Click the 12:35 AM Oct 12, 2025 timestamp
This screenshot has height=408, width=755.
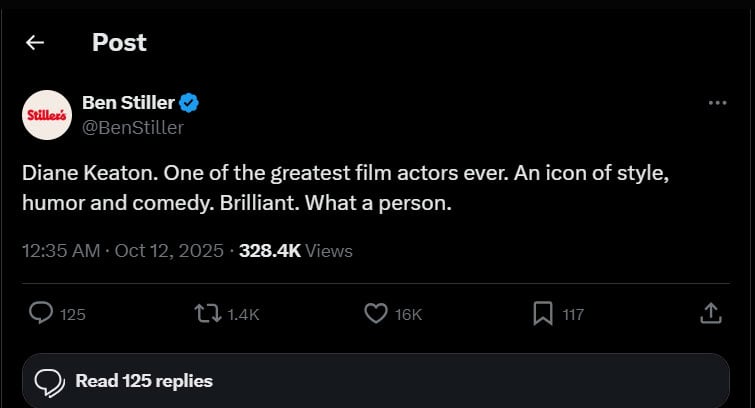click(124, 250)
